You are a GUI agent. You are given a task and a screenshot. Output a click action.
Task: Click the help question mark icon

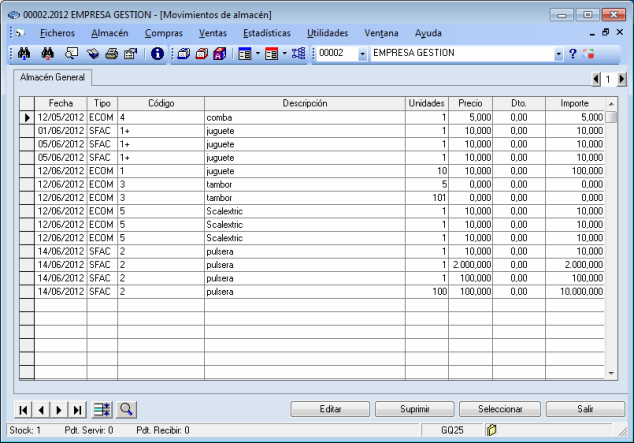click(x=573, y=53)
